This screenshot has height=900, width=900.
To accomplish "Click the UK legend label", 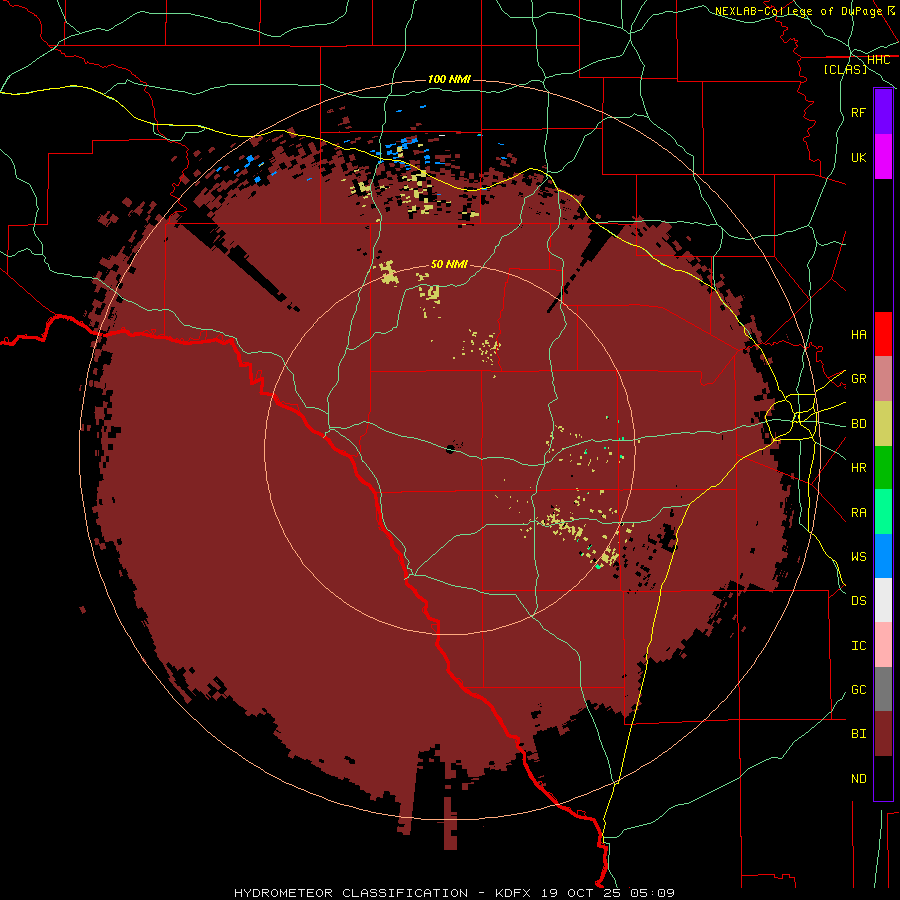I will [858, 157].
